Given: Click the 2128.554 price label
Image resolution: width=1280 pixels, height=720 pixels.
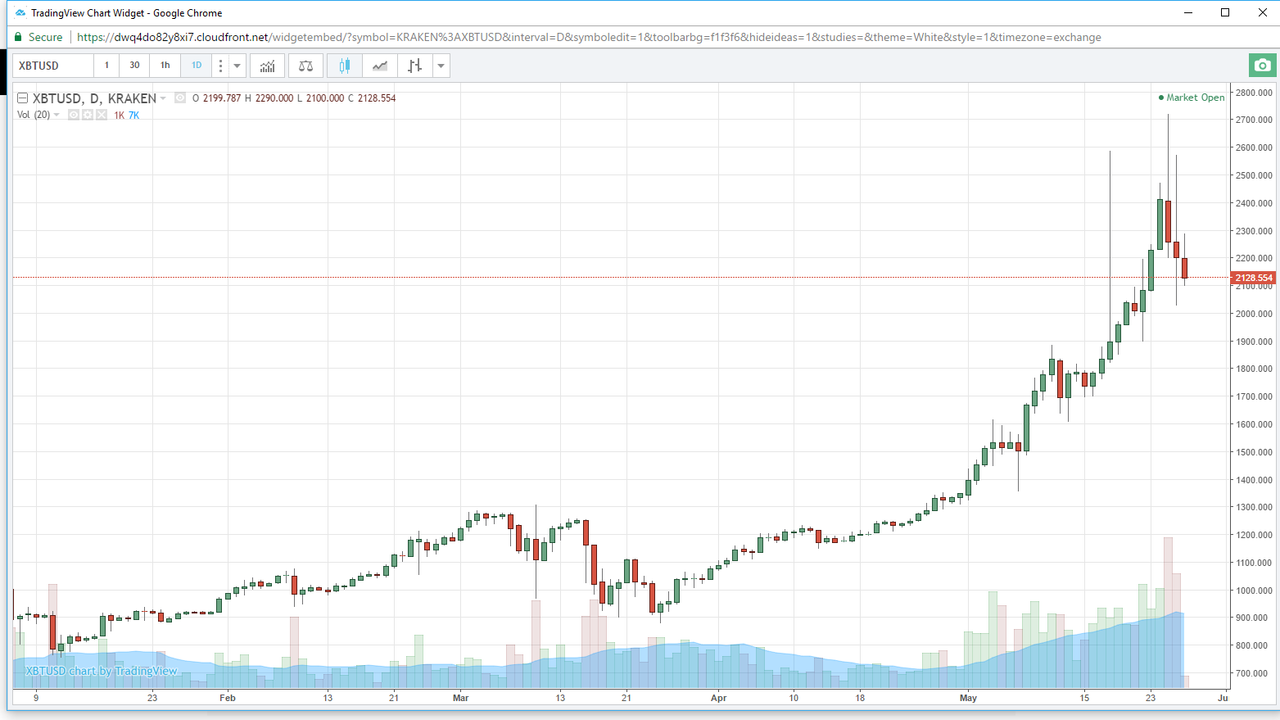Looking at the screenshot, I should (1253, 277).
